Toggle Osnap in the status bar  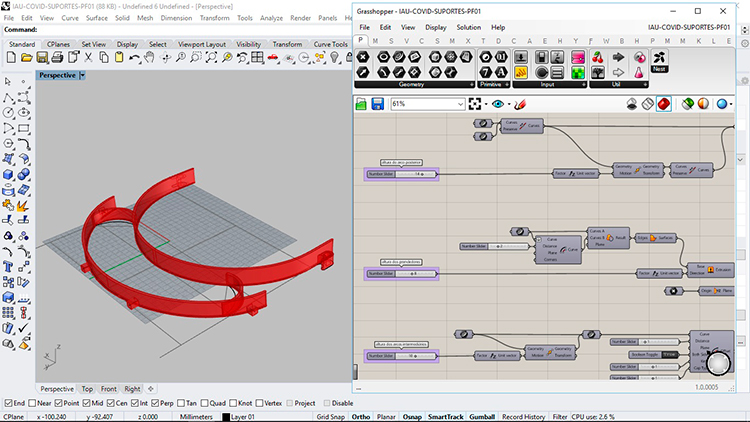tap(411, 417)
